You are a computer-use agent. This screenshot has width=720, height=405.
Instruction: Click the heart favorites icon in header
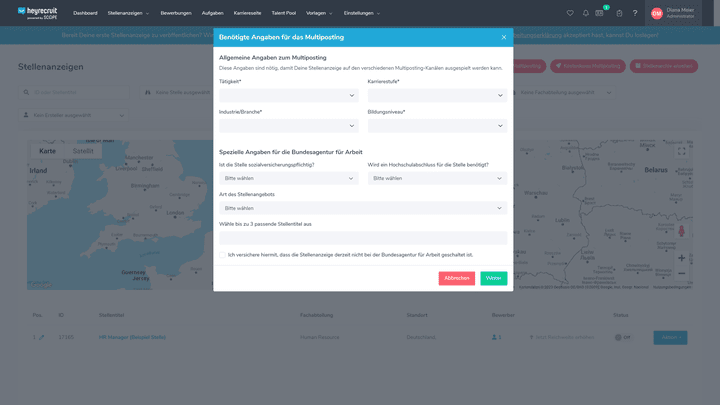coord(570,13)
